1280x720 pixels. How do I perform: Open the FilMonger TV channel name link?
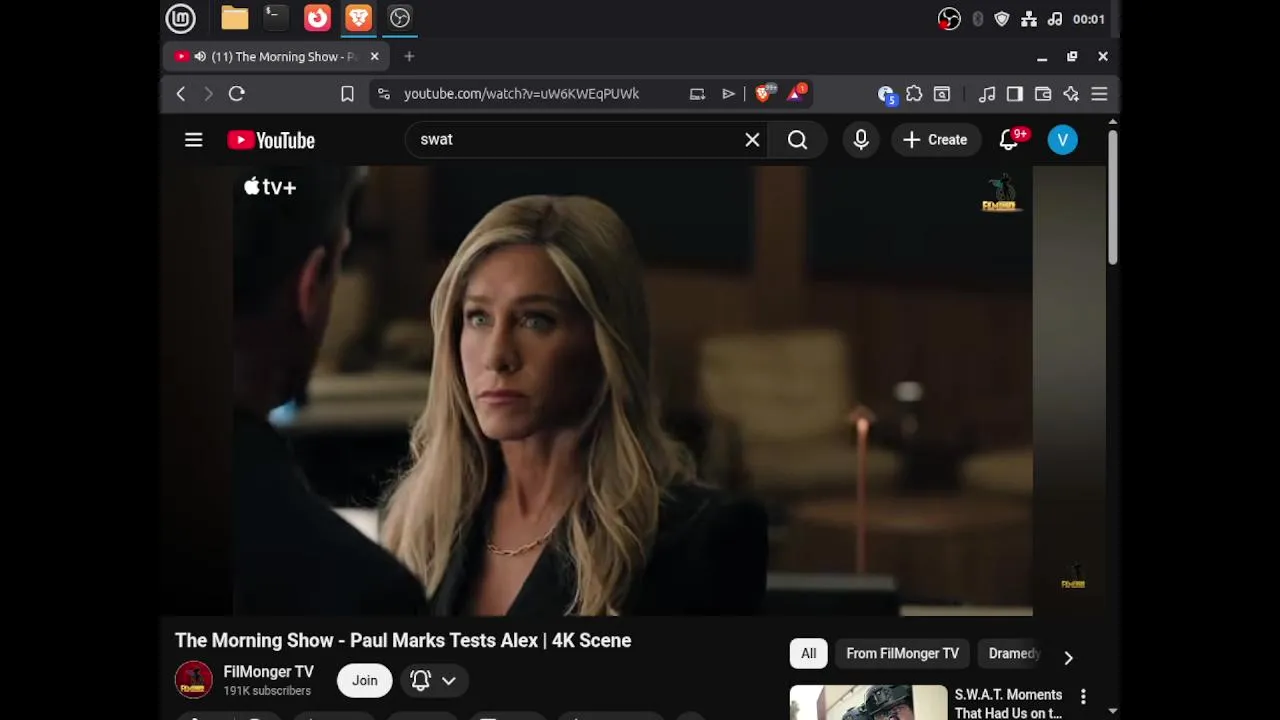(268, 672)
